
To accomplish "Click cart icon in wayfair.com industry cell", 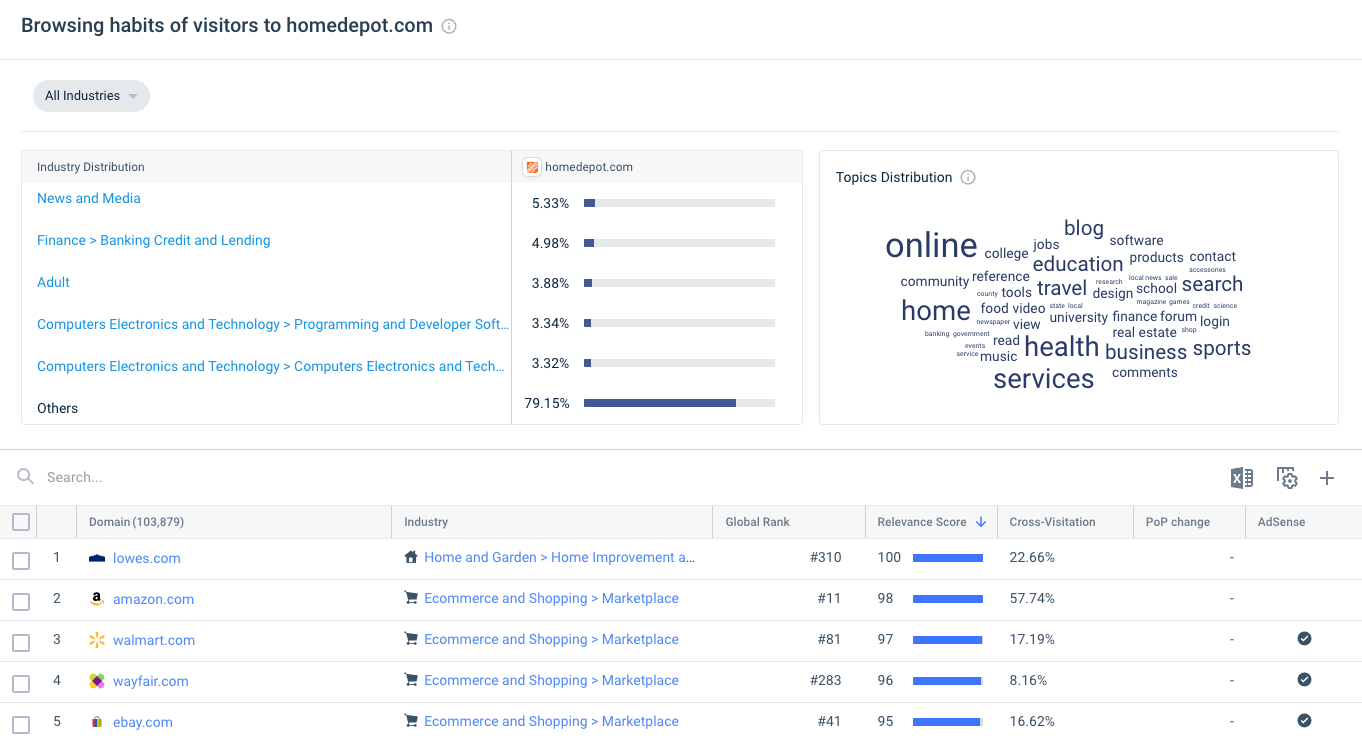I will pyautogui.click(x=411, y=680).
